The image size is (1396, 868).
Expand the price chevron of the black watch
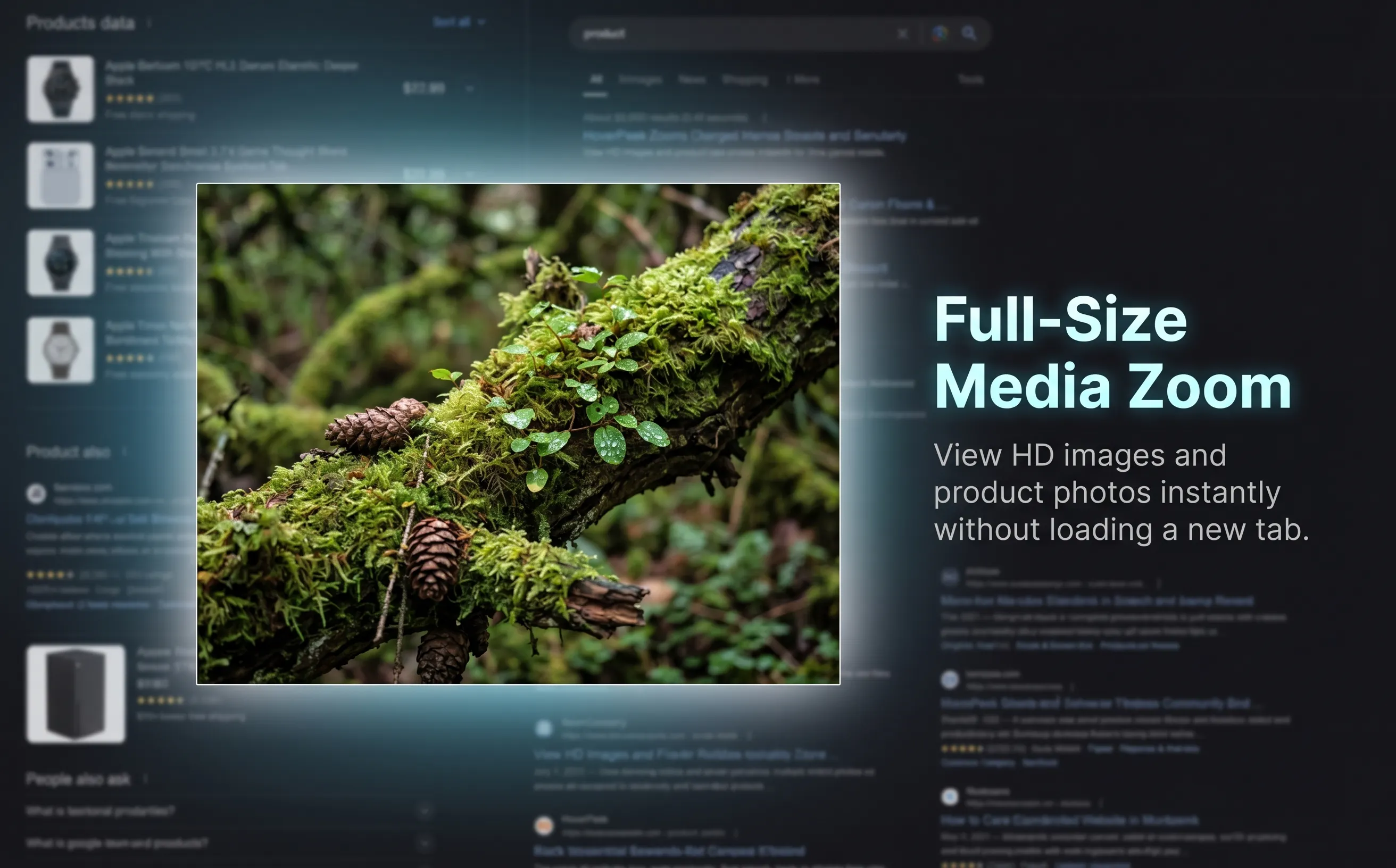pos(470,88)
